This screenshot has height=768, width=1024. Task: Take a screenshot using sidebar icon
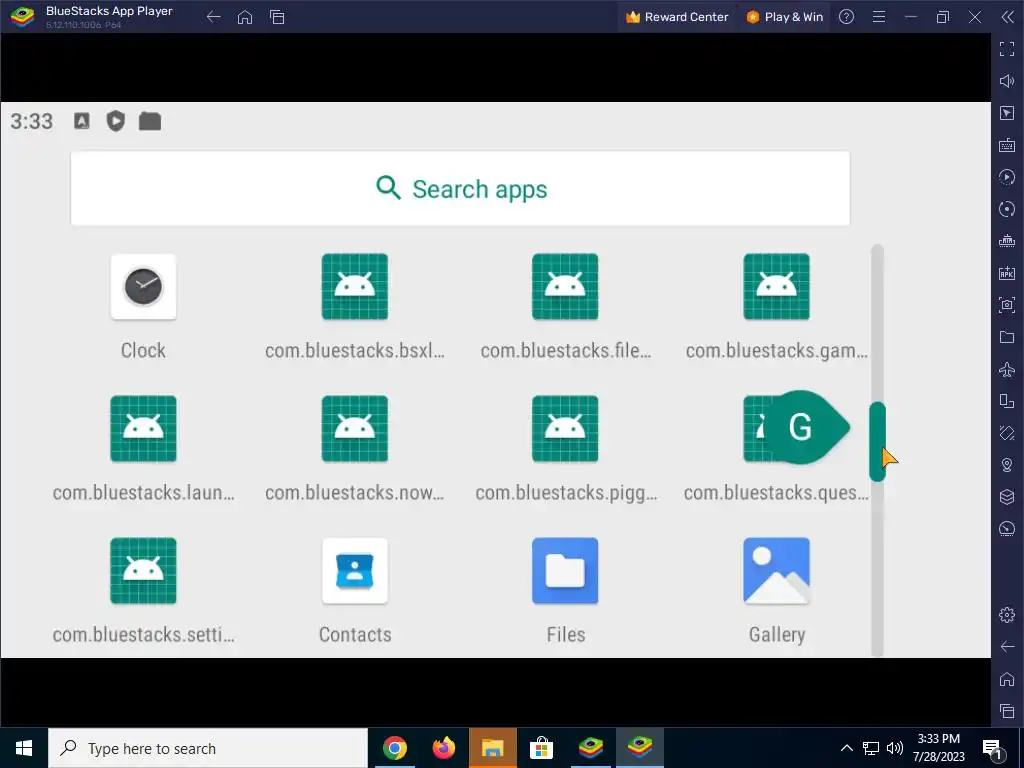(x=1007, y=305)
